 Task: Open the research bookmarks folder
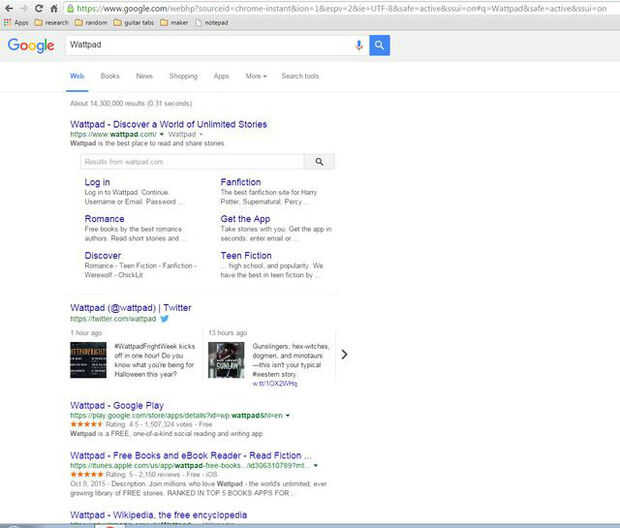[x=51, y=23]
